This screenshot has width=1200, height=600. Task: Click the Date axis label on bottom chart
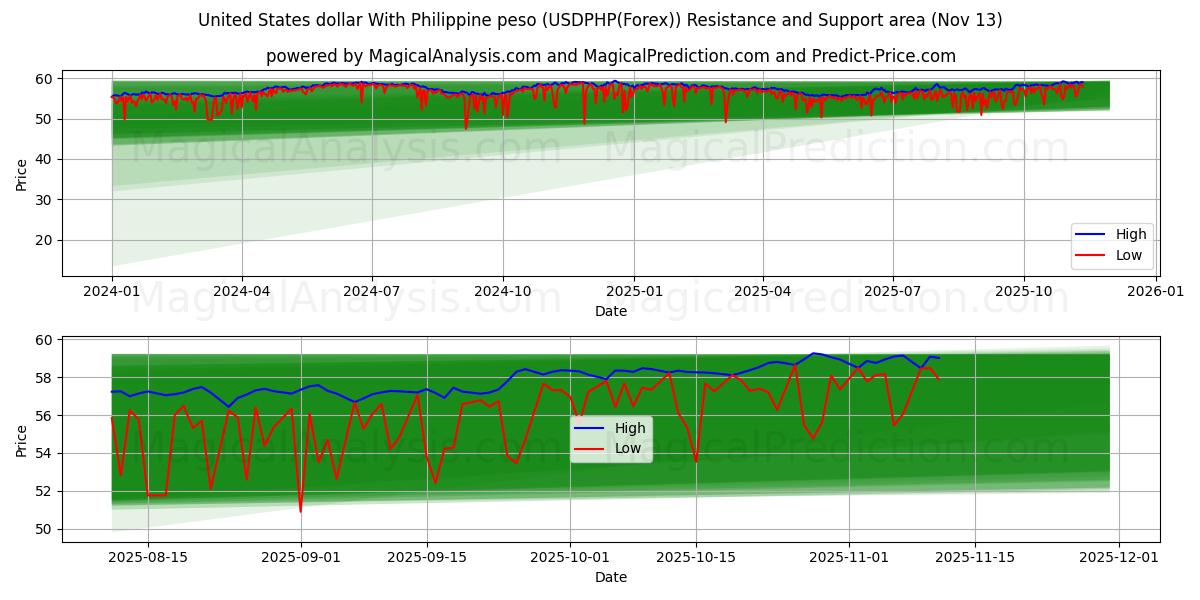click(614, 577)
